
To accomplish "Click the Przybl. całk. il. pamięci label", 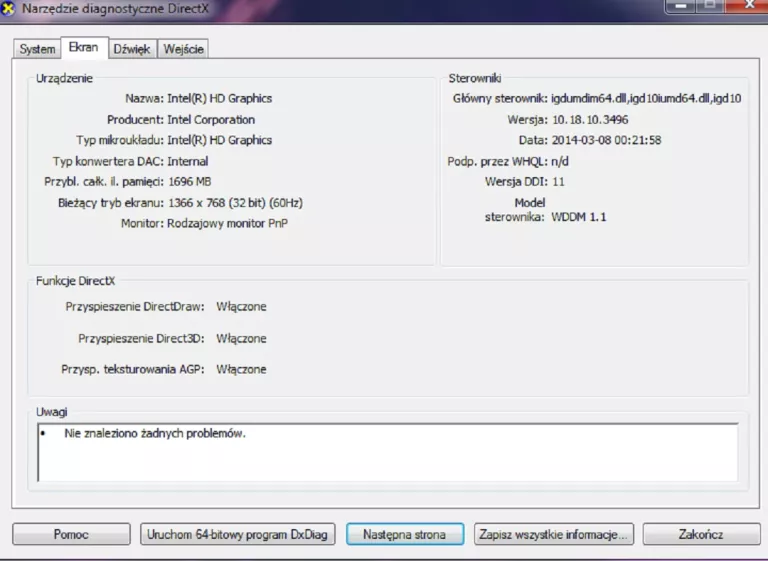I will [104, 182].
